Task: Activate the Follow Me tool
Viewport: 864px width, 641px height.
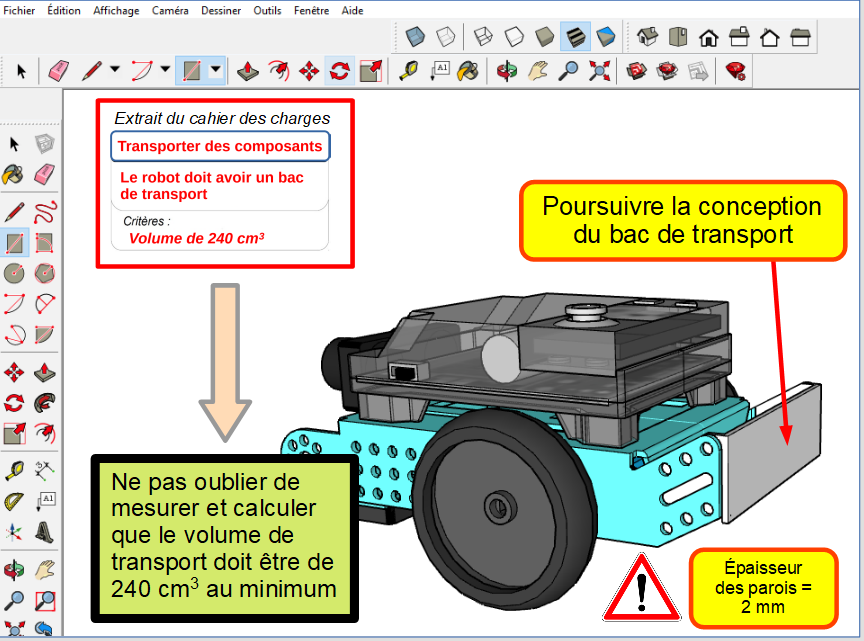Action: [x=45, y=403]
